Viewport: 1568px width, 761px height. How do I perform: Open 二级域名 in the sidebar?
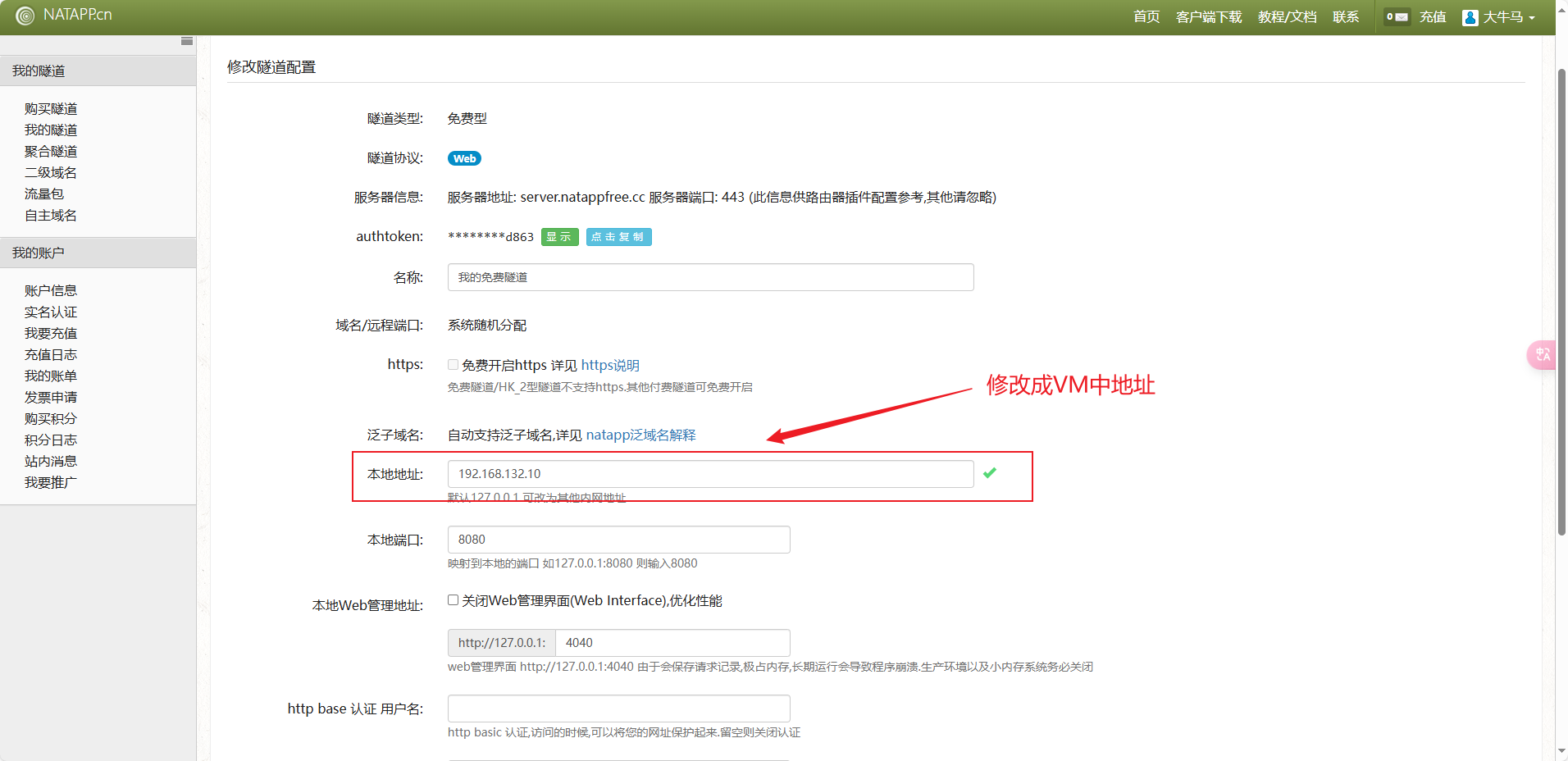point(51,173)
